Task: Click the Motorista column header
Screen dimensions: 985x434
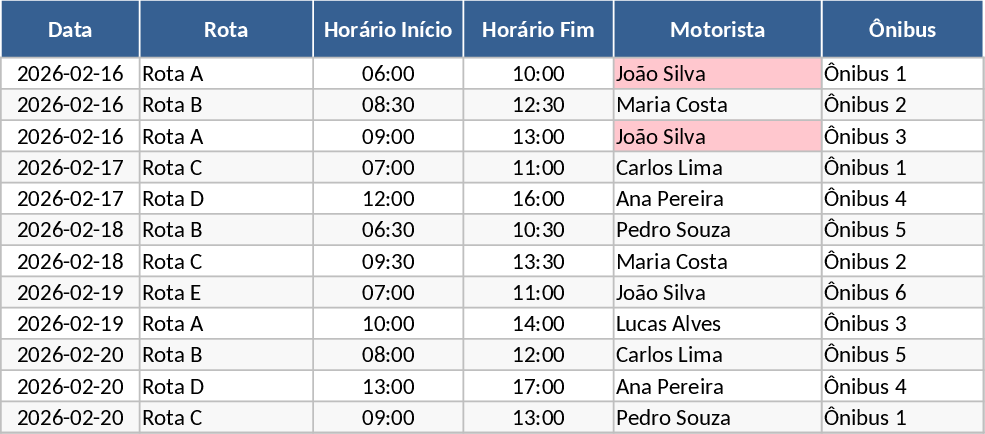Action: coord(717,29)
